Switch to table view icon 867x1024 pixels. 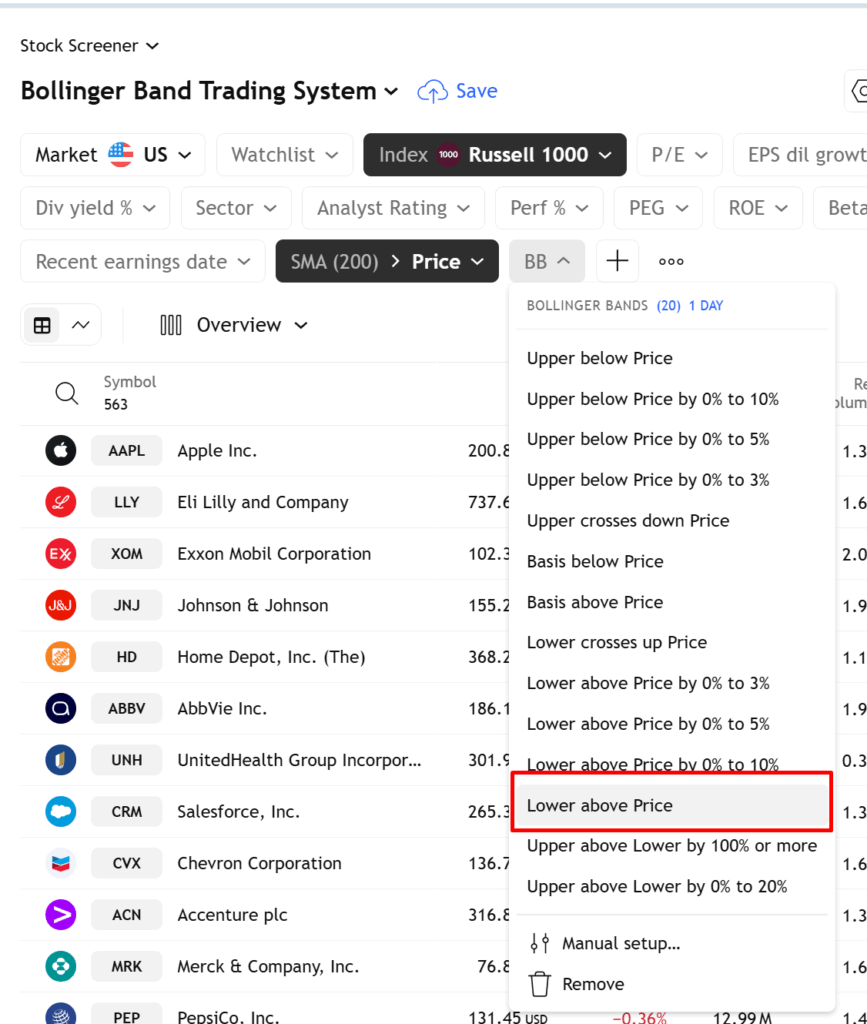[x=42, y=325]
